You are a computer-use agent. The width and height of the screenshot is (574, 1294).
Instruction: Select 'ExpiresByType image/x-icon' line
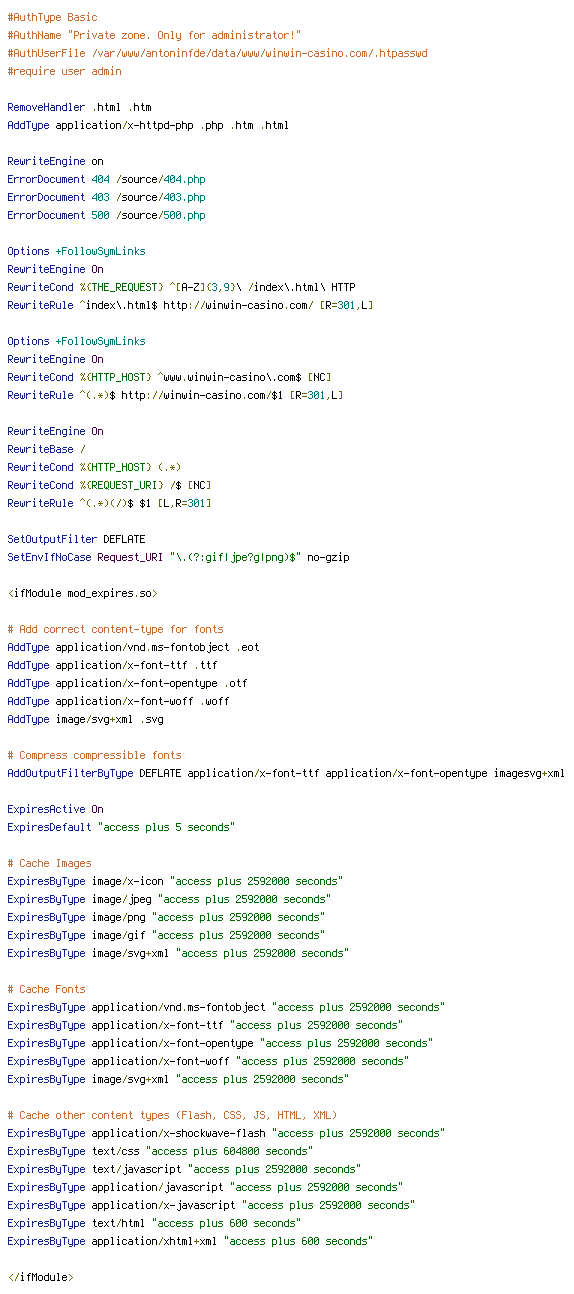click(x=175, y=881)
